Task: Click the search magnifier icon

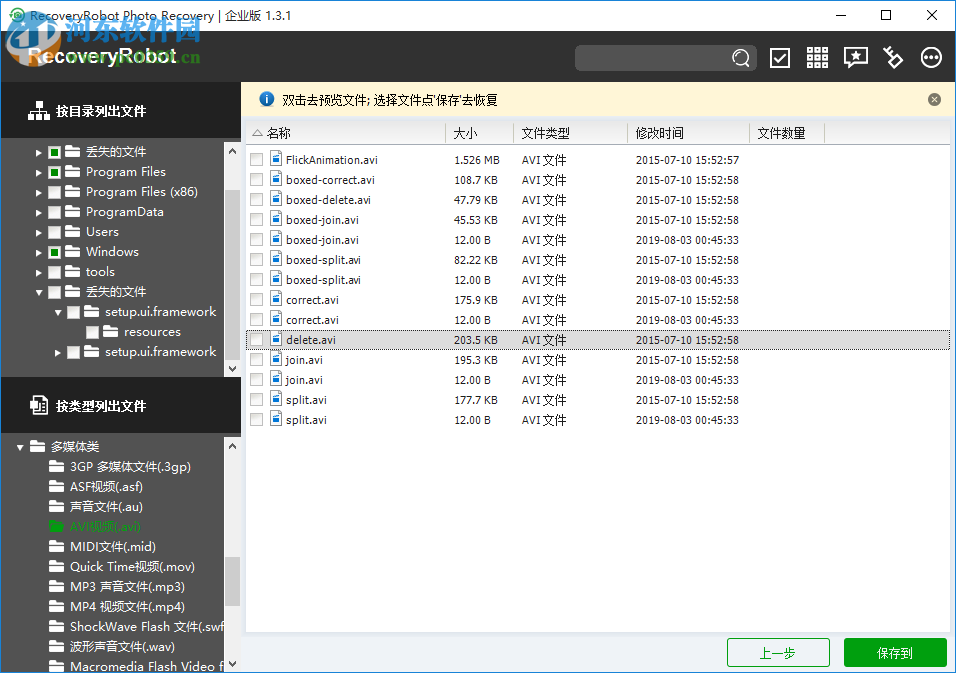Action: point(740,58)
